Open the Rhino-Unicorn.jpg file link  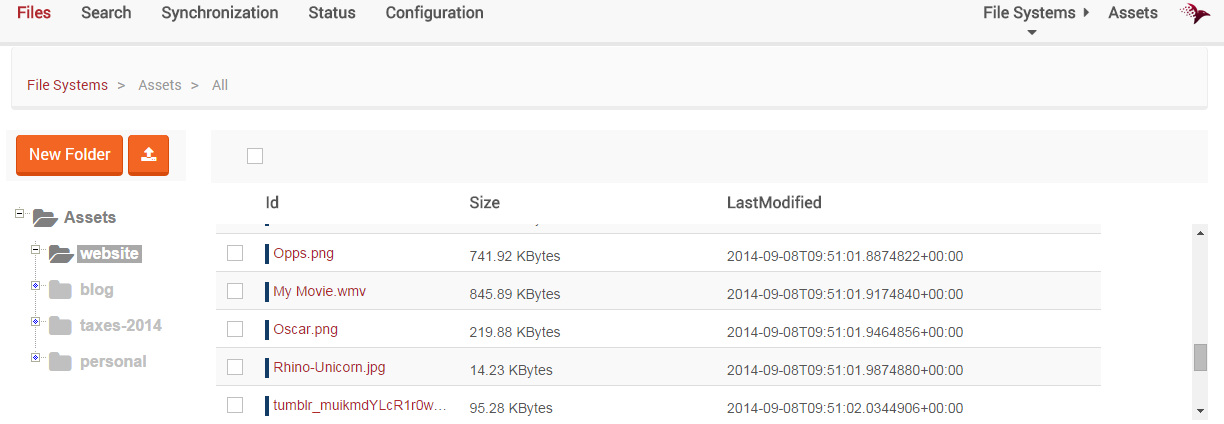coord(329,367)
